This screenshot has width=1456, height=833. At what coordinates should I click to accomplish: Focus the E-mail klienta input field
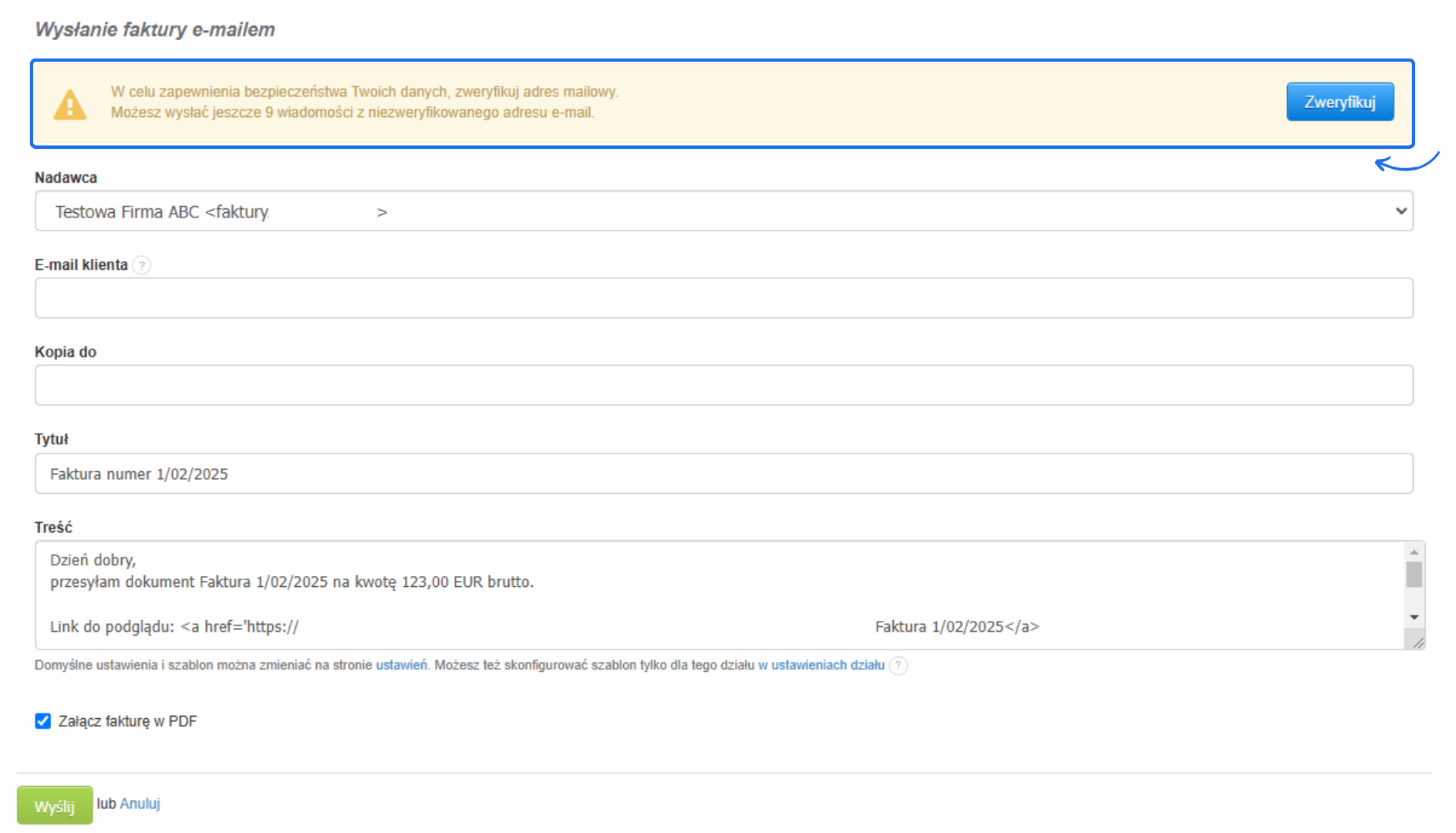coord(723,298)
